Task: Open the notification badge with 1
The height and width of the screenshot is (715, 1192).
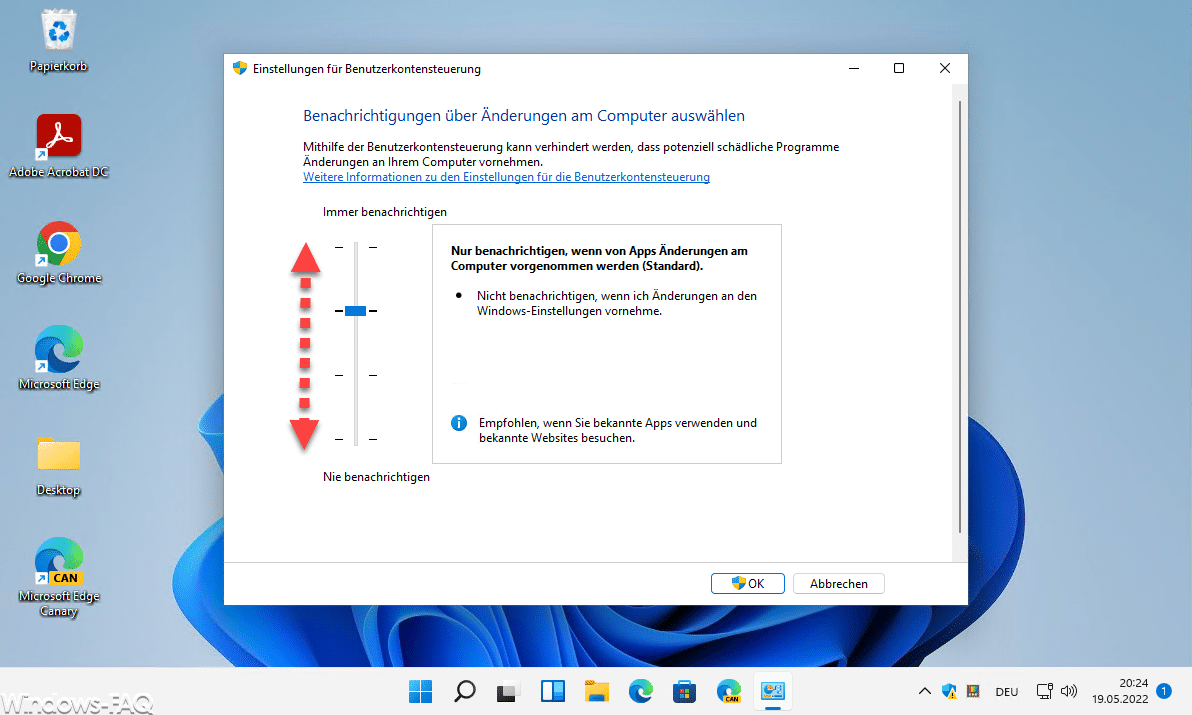Action: pos(1164,691)
